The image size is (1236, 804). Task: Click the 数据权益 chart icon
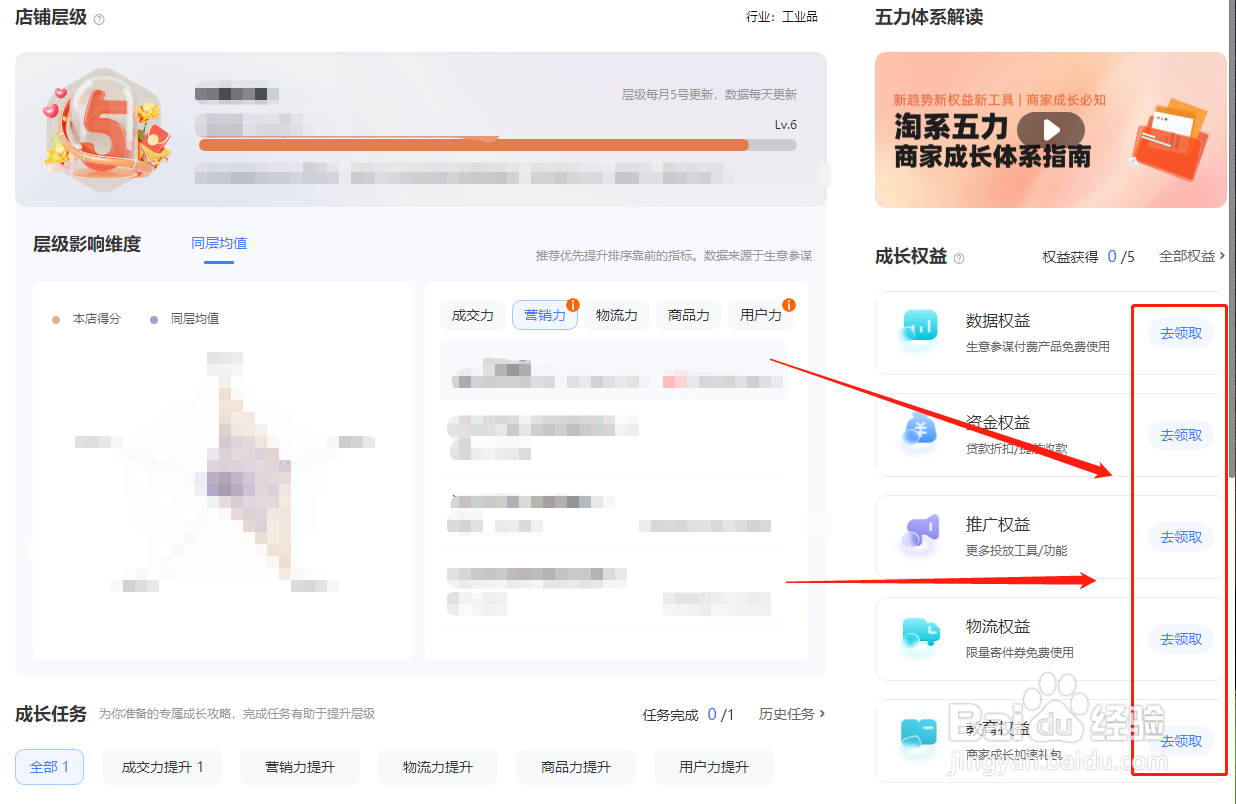coord(918,326)
